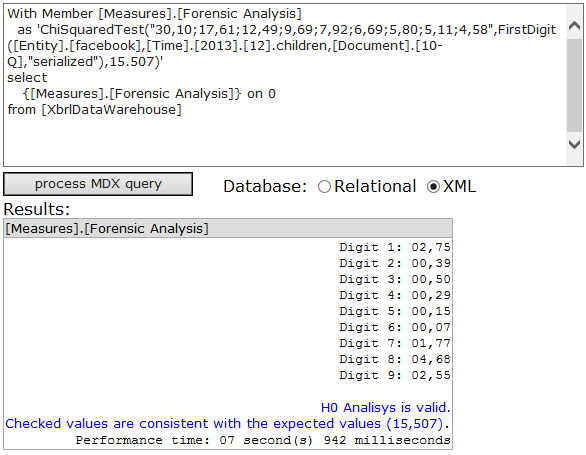
Task: Click the 'Digit 2: 00,39' result line
Action: 395,263
